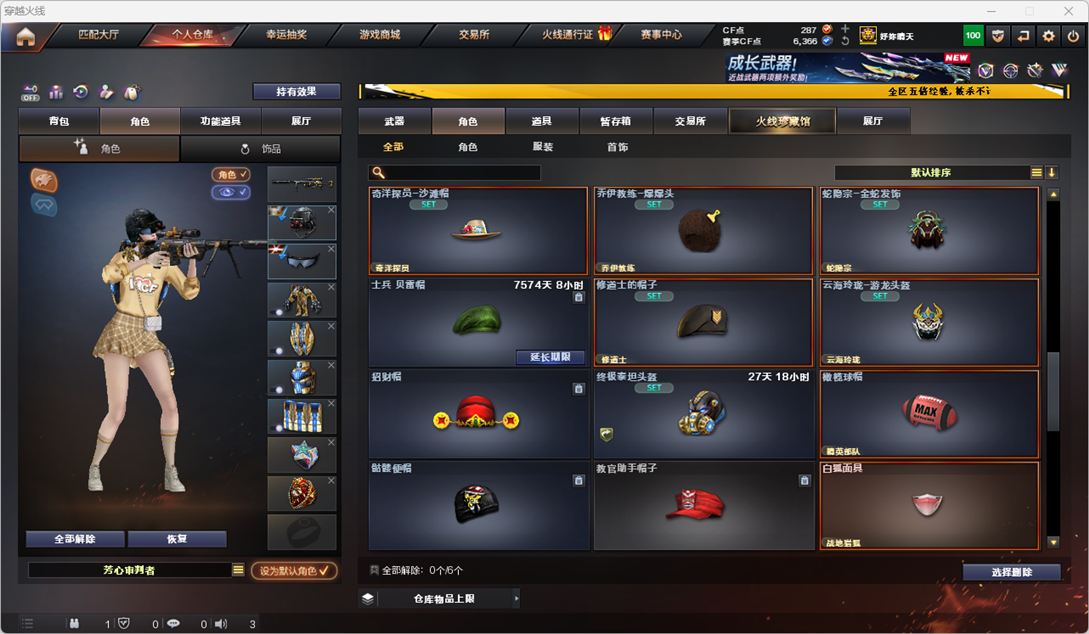Click the home icon in top bar
1089x634 pixels.
click(26, 37)
